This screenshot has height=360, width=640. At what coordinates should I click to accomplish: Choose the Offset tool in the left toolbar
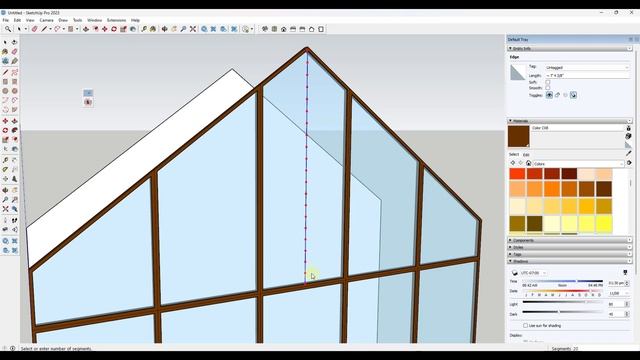(x=14, y=140)
